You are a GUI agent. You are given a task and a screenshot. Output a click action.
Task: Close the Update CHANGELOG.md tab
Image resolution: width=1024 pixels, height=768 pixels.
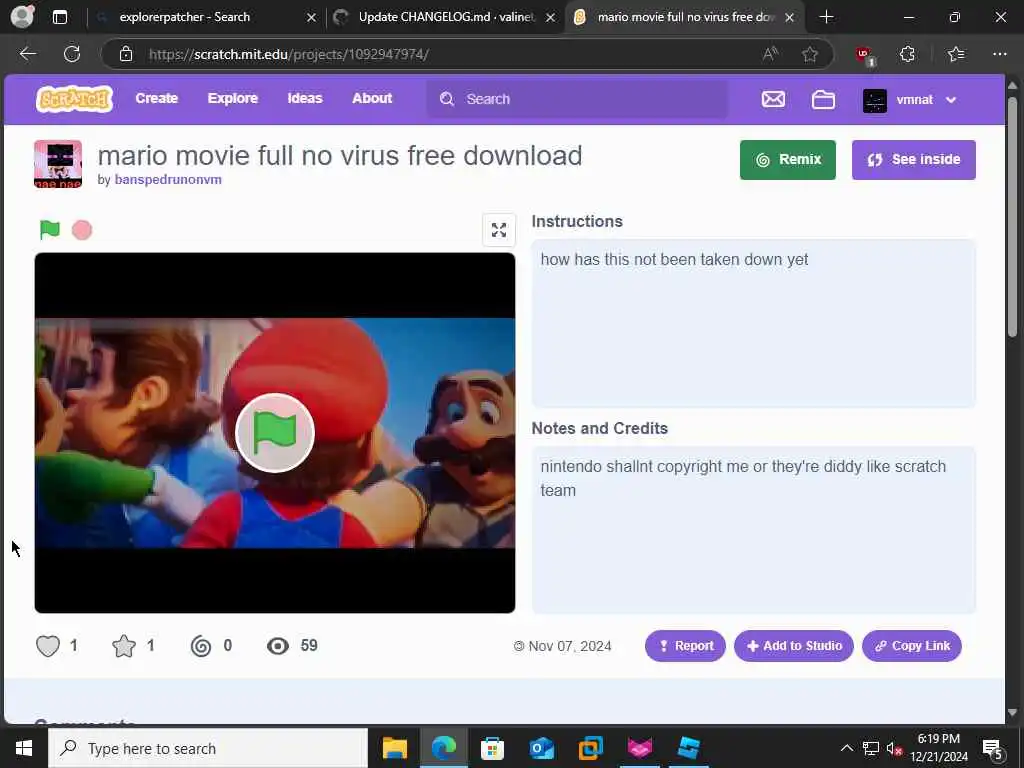[551, 18]
